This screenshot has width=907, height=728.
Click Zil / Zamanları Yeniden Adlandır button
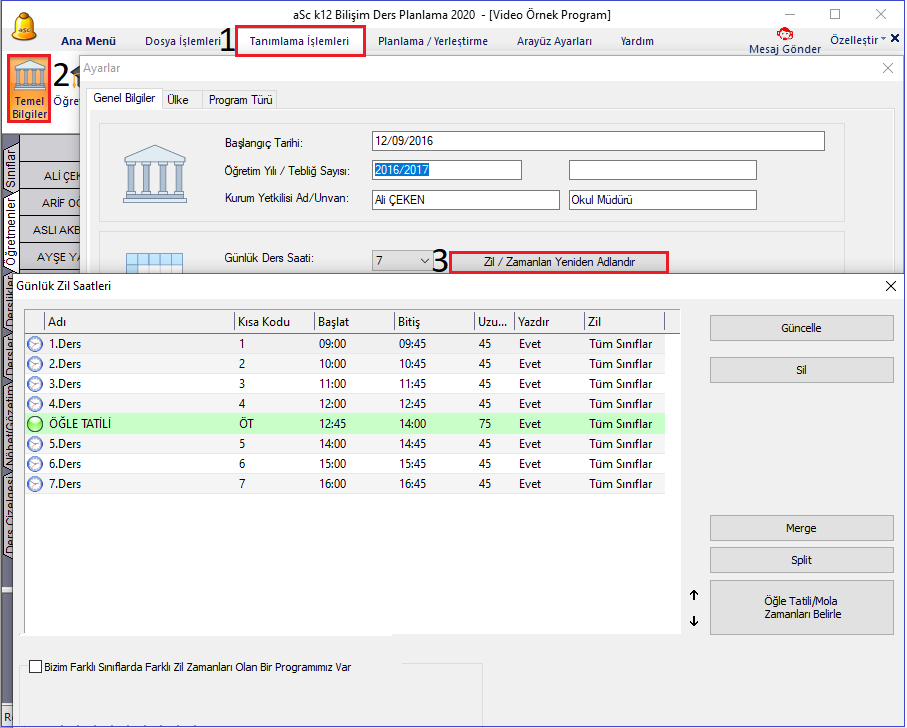(x=558, y=262)
